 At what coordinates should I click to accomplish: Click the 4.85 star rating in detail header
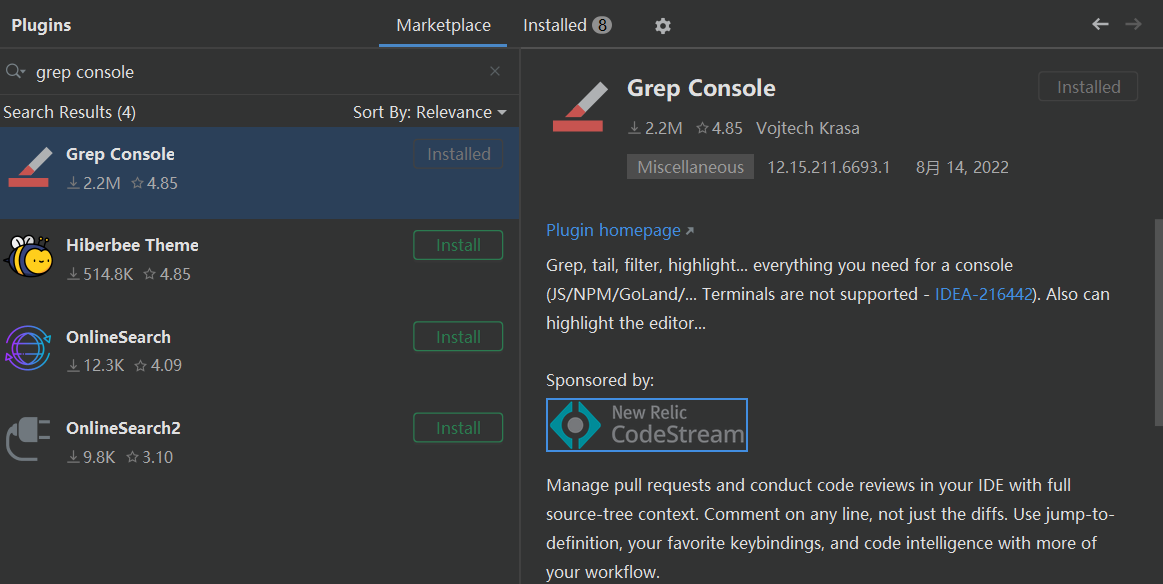[719, 128]
